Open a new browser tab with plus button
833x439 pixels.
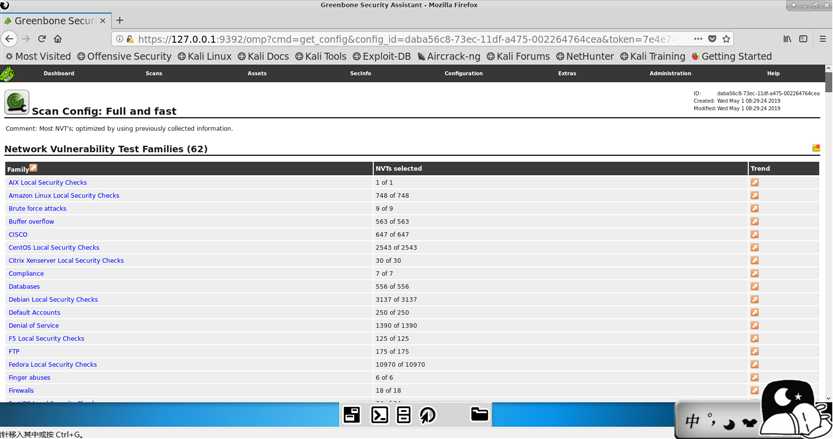click(x=120, y=20)
